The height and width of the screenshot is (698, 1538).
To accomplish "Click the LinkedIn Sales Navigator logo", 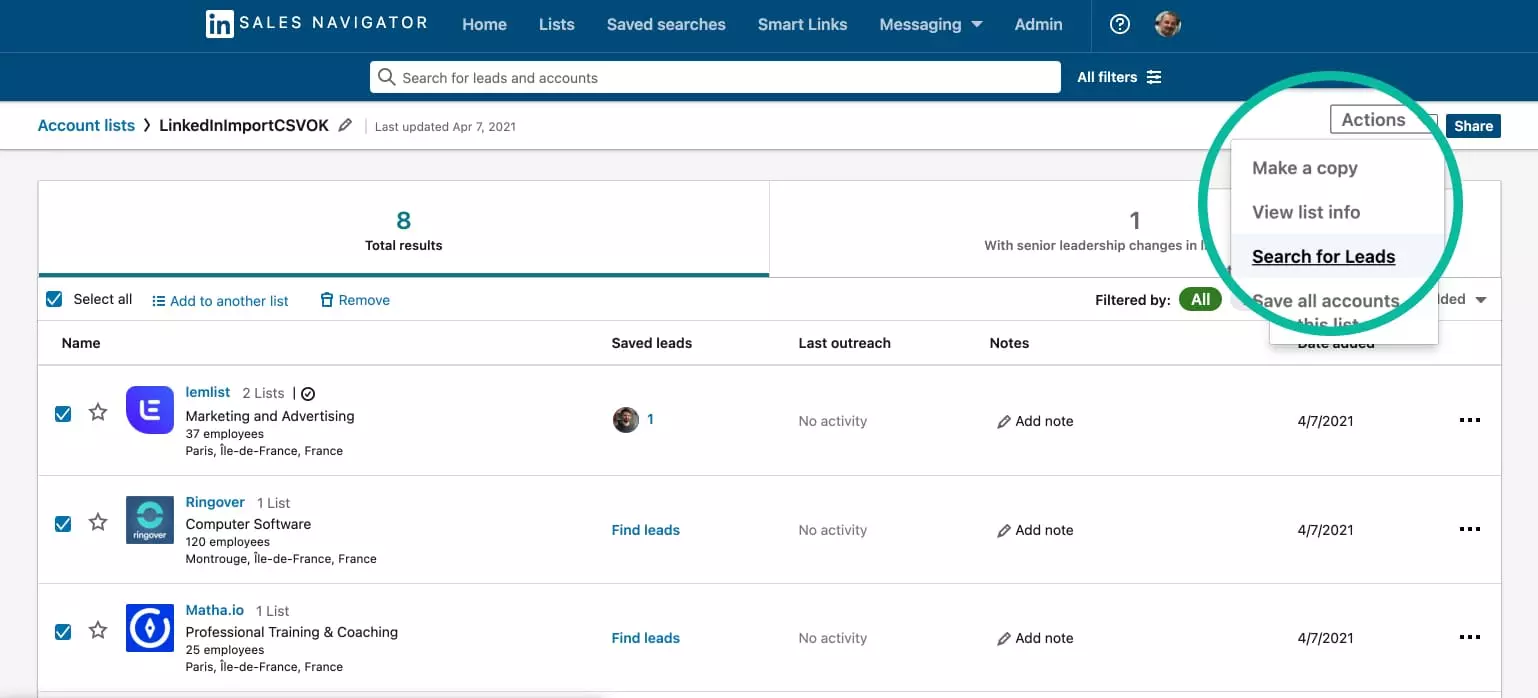I will pyautogui.click(x=316, y=24).
